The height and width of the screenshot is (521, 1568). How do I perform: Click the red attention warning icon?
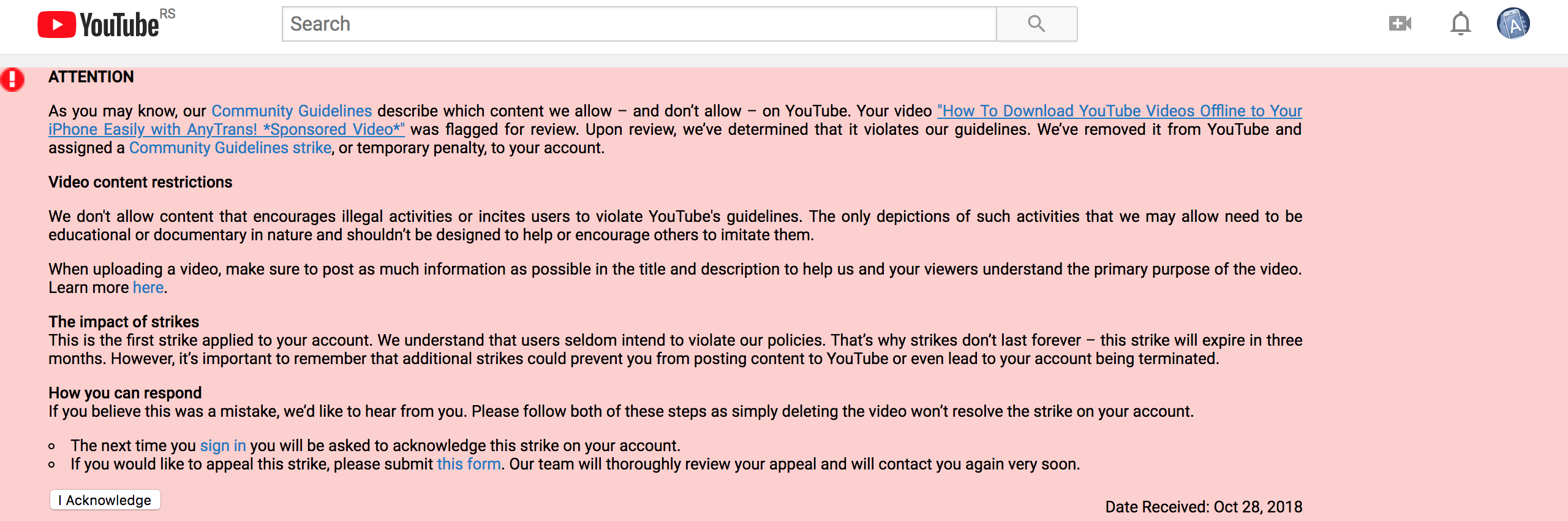click(x=12, y=80)
